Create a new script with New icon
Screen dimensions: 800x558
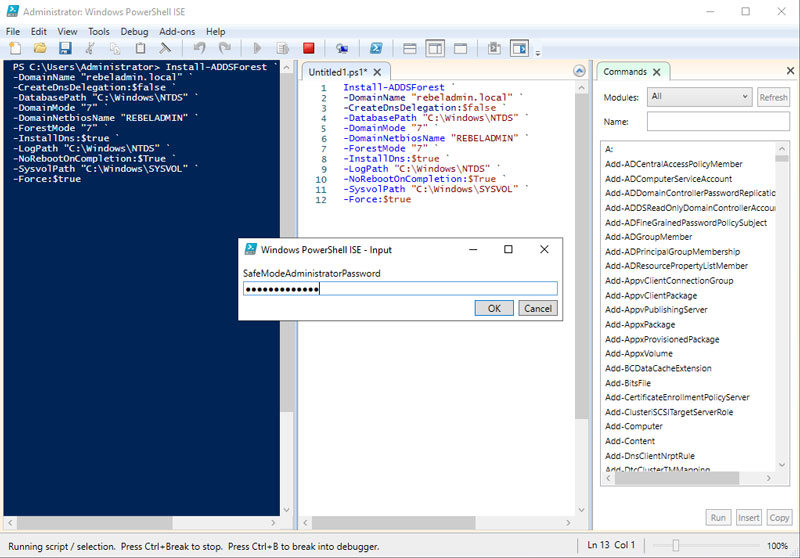[15, 48]
